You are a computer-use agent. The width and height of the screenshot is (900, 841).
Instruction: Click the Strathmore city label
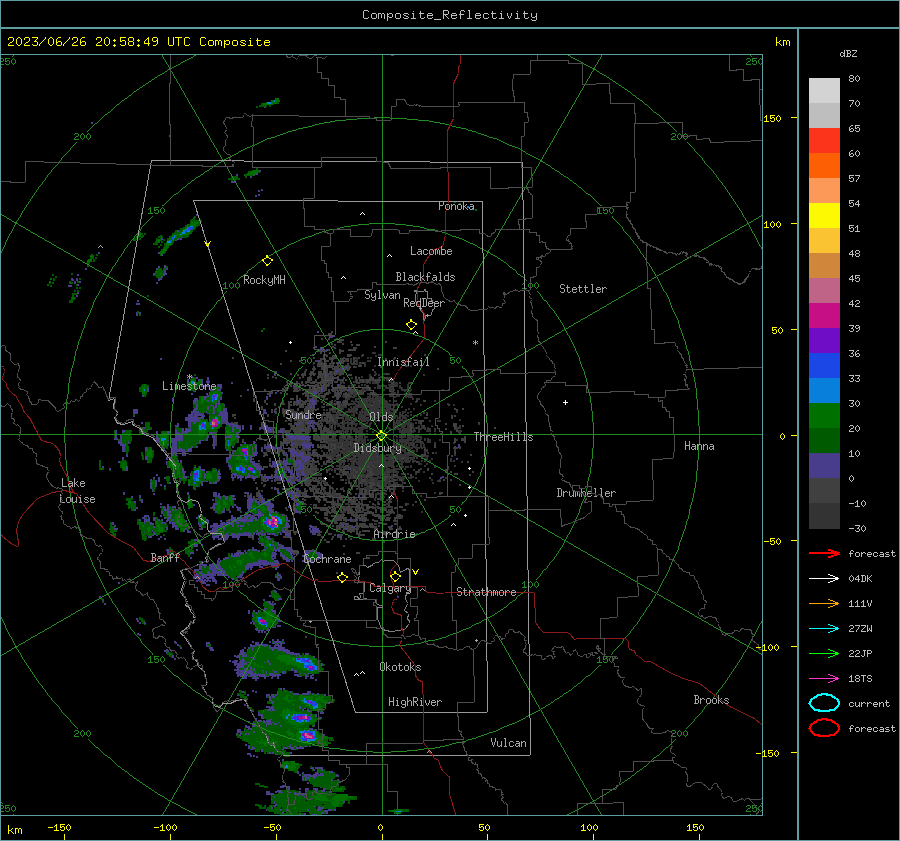coord(486,592)
